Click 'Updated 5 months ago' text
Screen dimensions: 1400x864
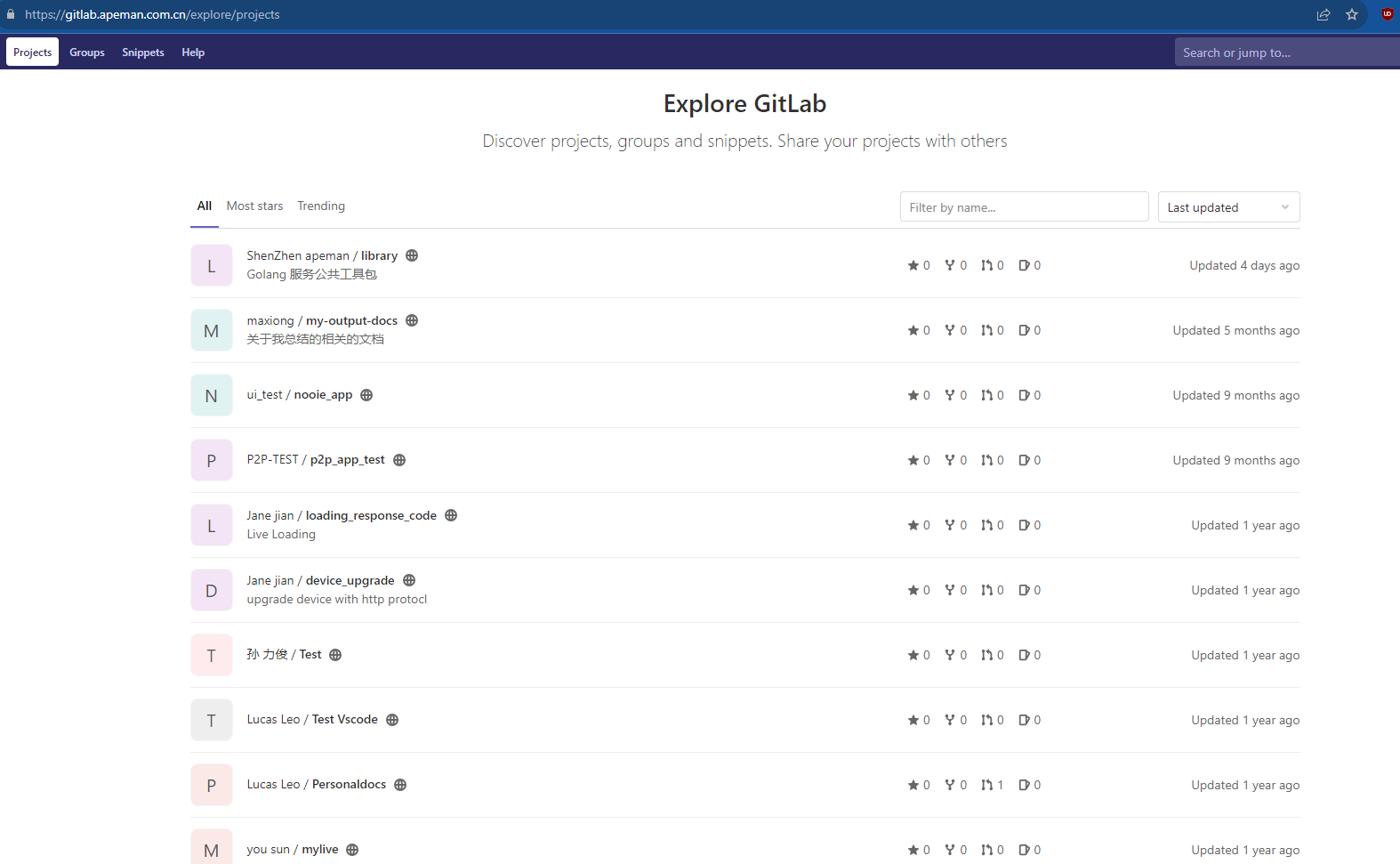pyautogui.click(x=1236, y=330)
